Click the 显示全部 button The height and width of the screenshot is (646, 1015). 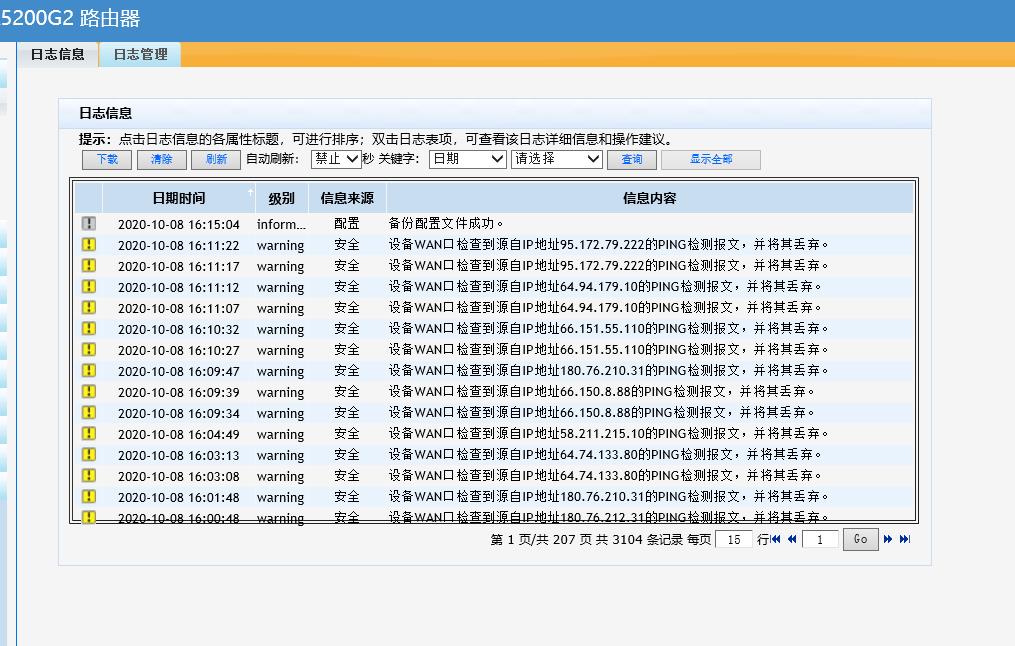pos(711,159)
